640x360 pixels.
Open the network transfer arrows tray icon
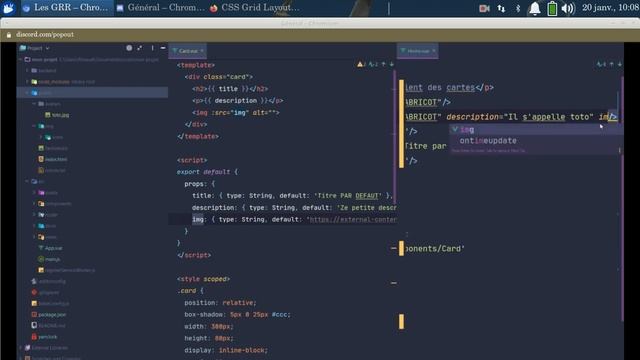click(x=501, y=8)
